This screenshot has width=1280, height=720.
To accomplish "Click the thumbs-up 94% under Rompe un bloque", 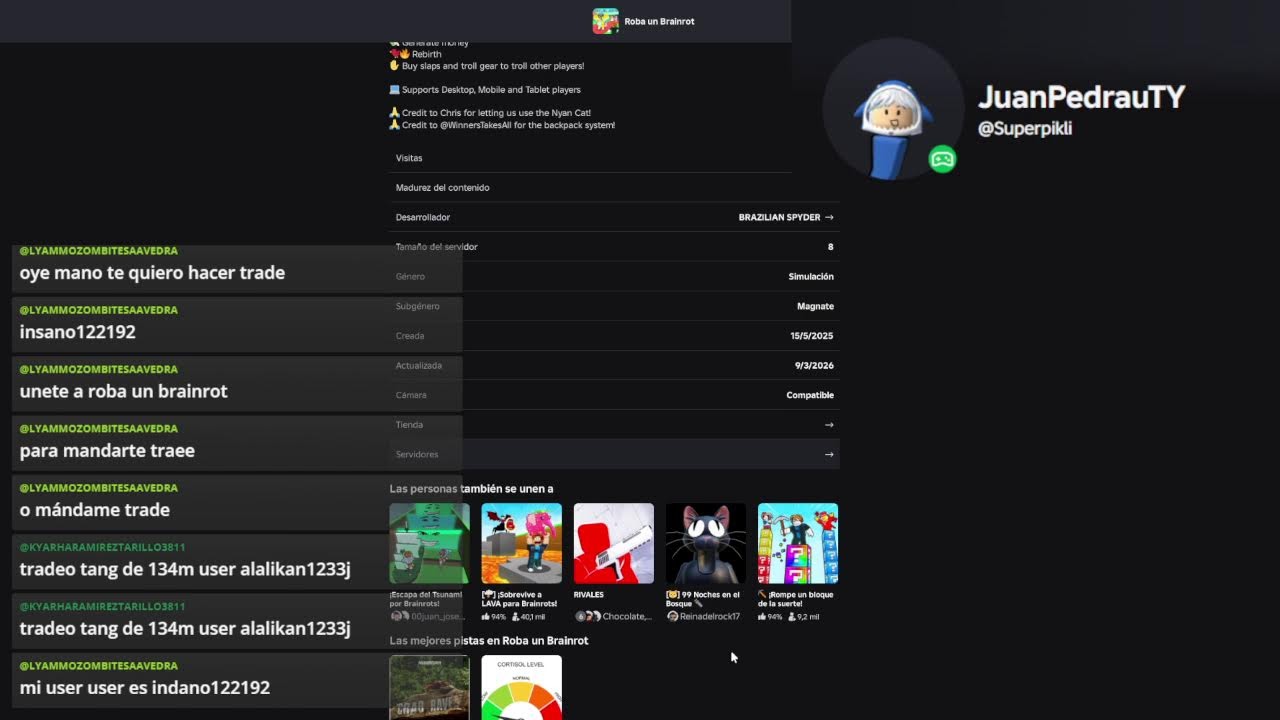I will pos(770,617).
